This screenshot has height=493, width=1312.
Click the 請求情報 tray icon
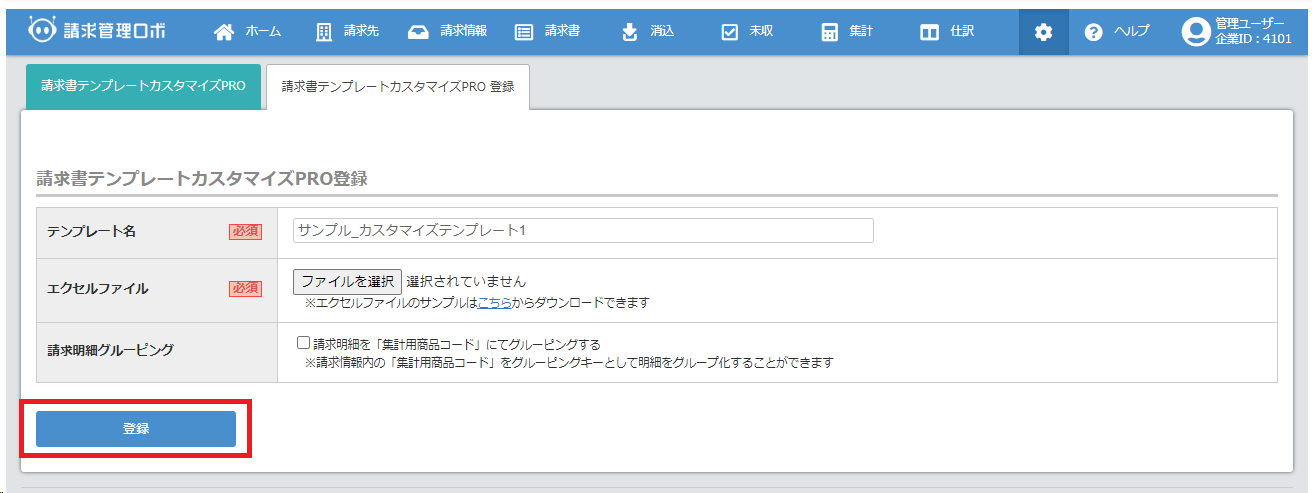pos(419,32)
